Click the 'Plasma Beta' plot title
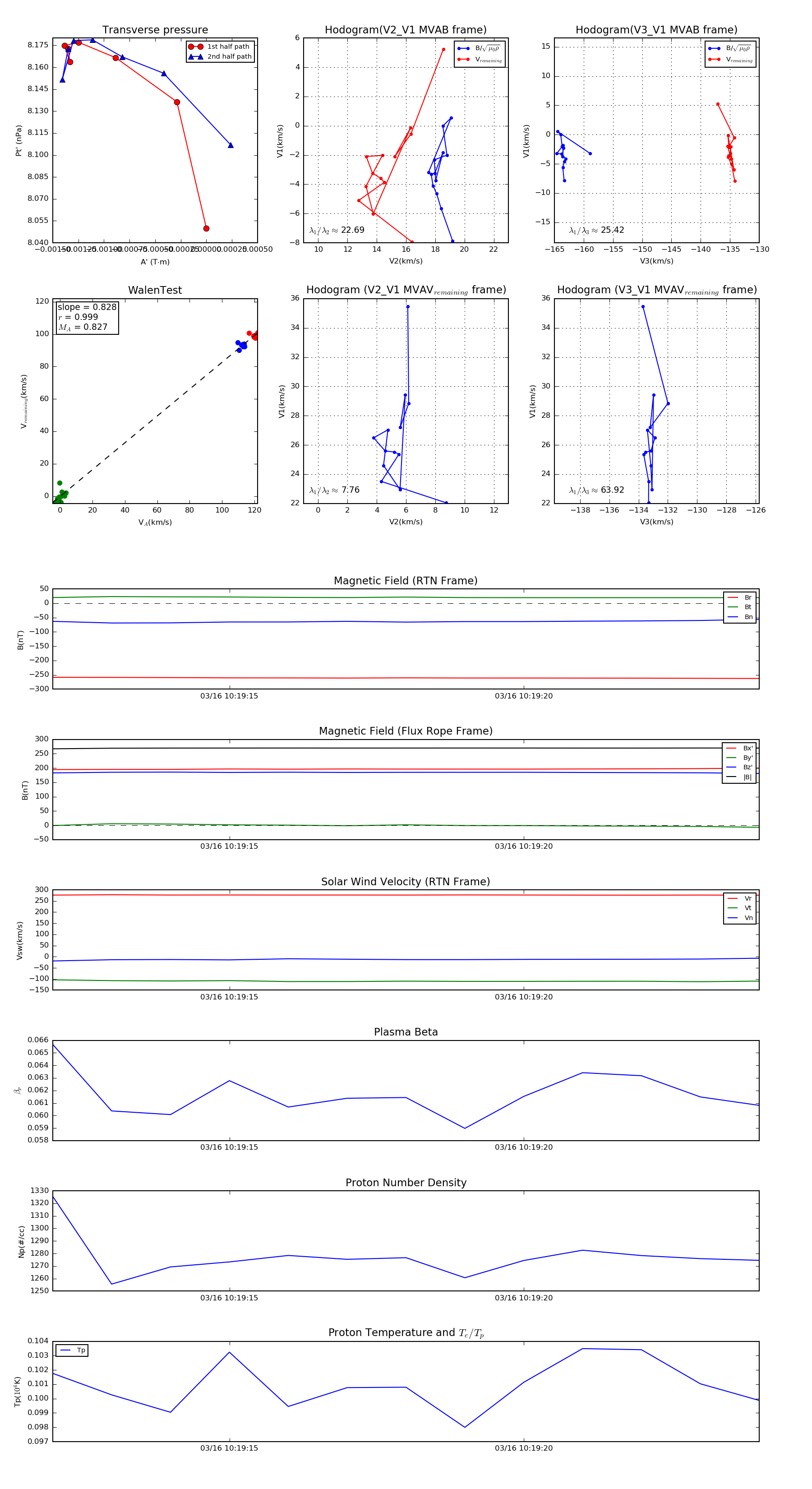Viewport: 812px width, 1489px height. (406, 1032)
